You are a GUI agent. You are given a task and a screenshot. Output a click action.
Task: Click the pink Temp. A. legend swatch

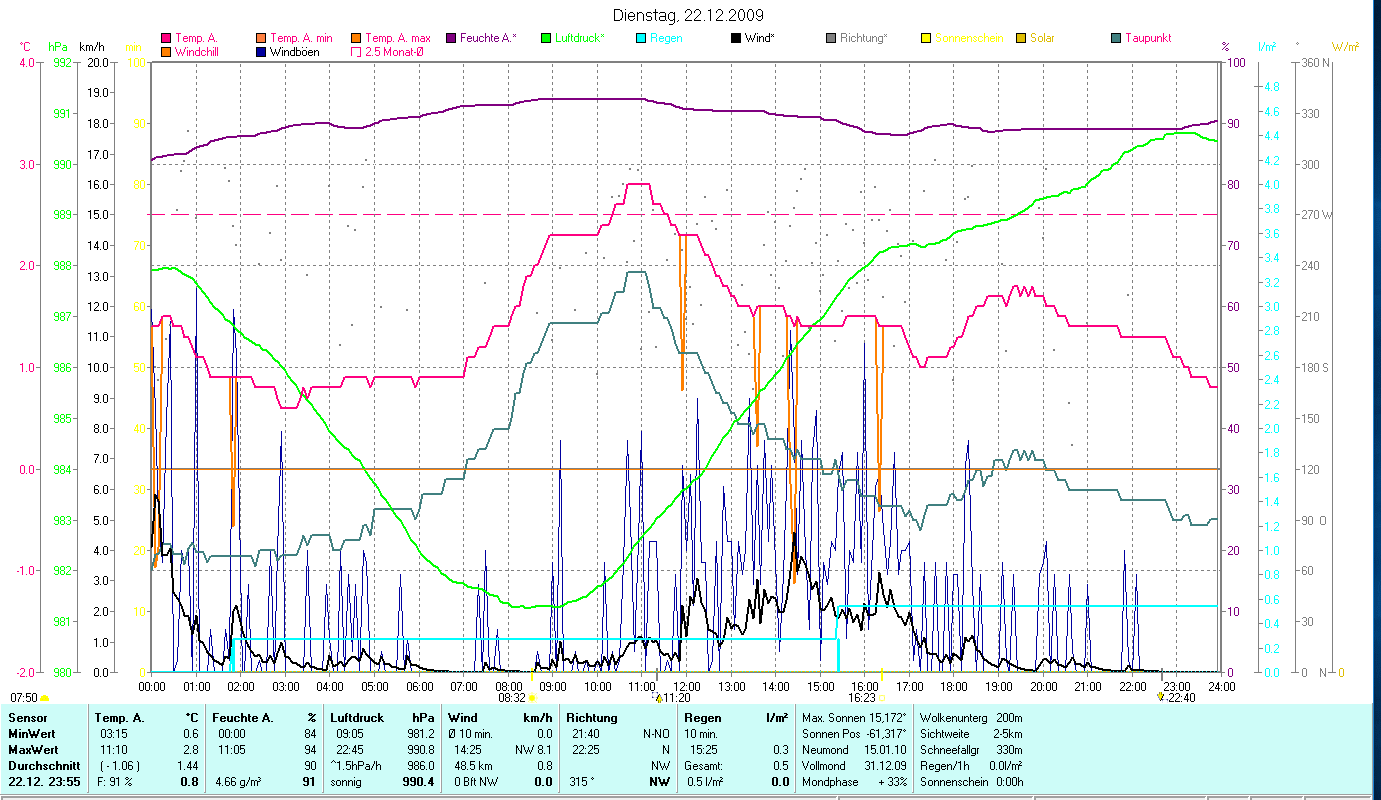coord(165,38)
